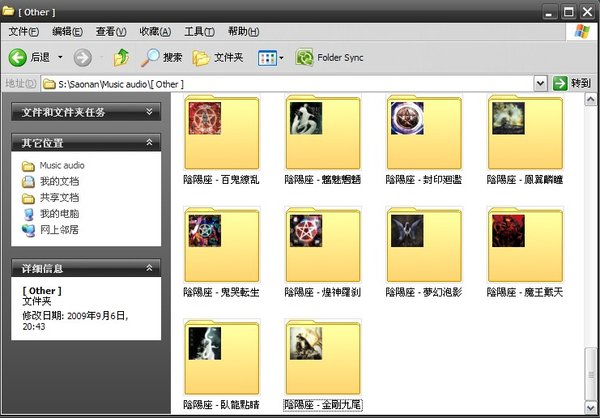Click the Windows flag logo
600x418 pixels.
(582, 32)
